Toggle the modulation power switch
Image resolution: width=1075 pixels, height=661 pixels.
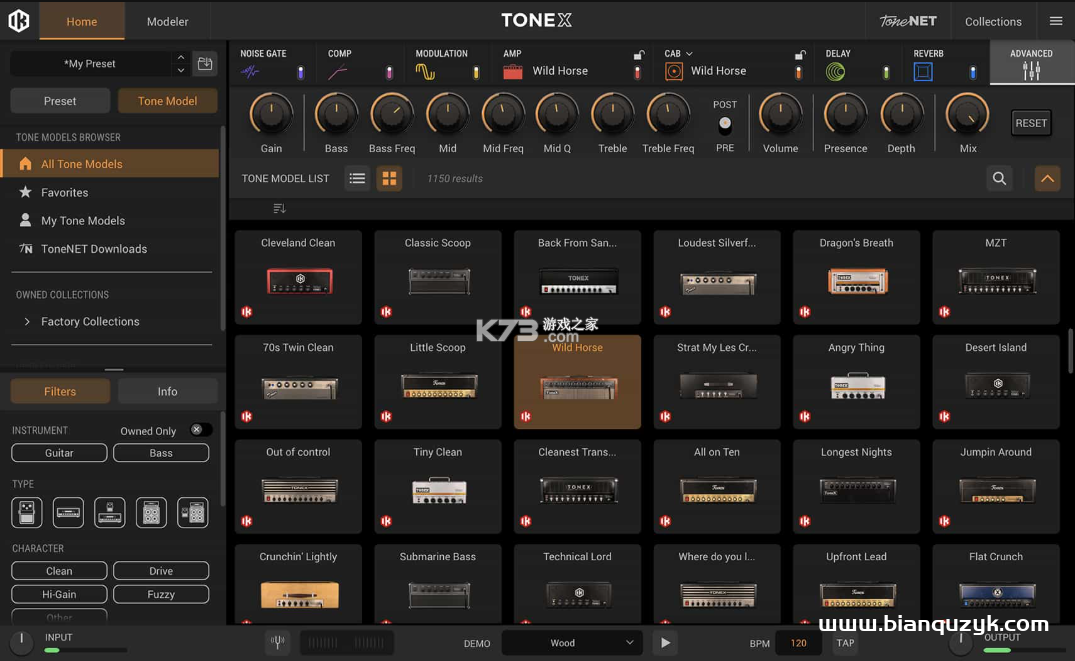(476, 72)
